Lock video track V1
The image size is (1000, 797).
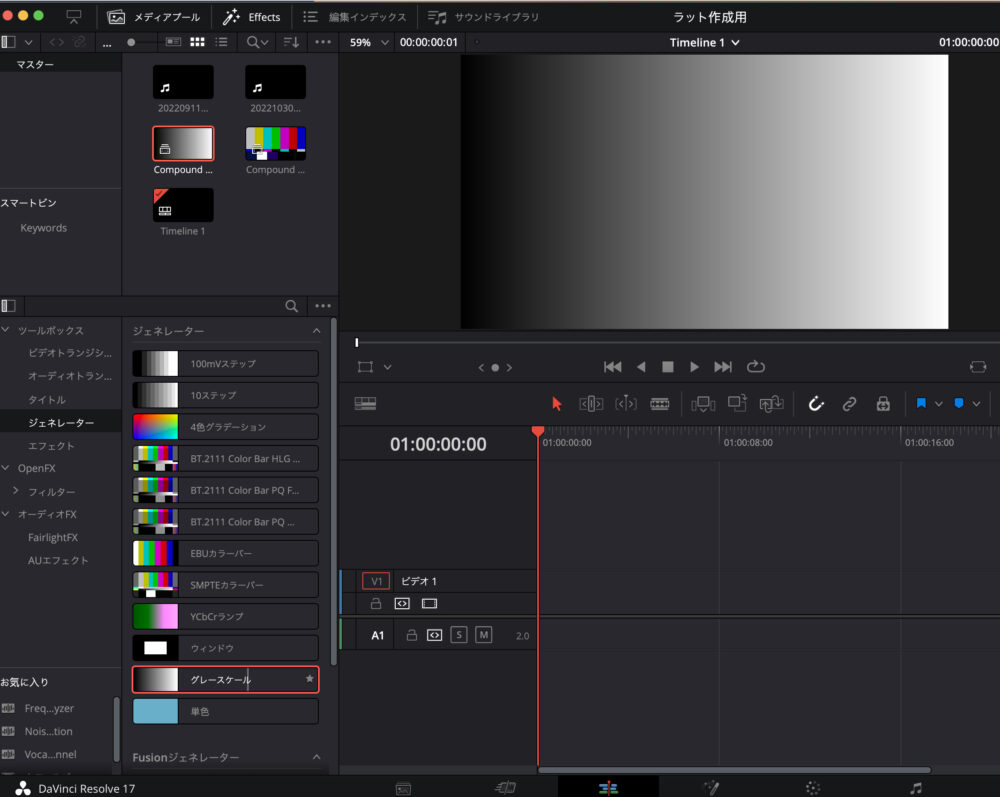point(376,603)
